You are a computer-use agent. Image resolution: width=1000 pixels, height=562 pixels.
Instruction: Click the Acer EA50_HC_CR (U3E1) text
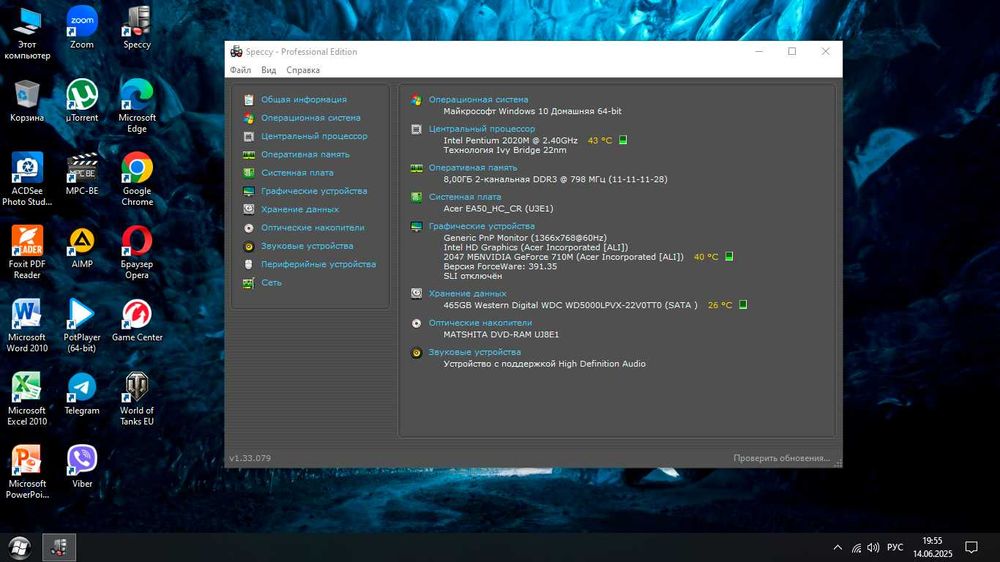pyautogui.click(x=498, y=209)
